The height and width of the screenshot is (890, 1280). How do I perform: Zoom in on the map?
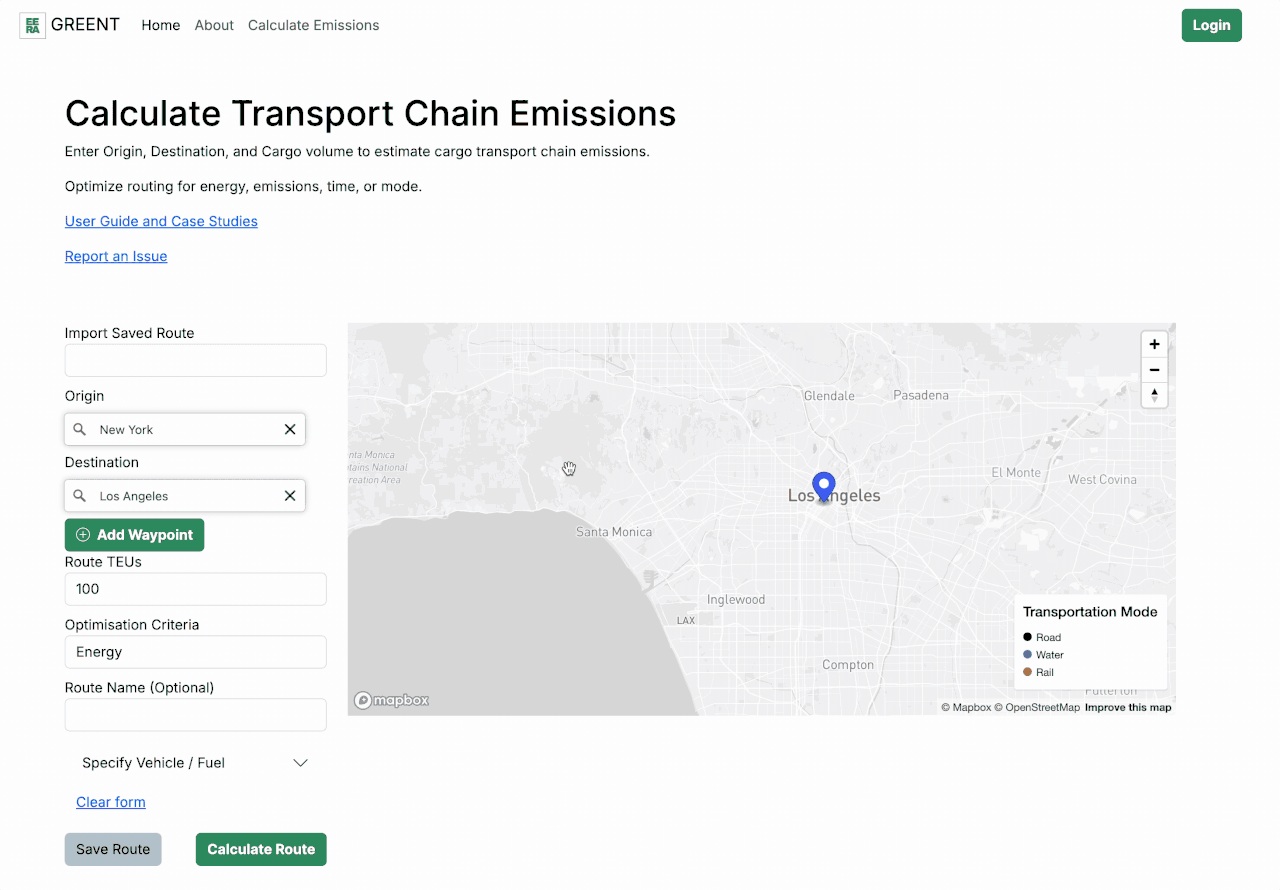1154,344
